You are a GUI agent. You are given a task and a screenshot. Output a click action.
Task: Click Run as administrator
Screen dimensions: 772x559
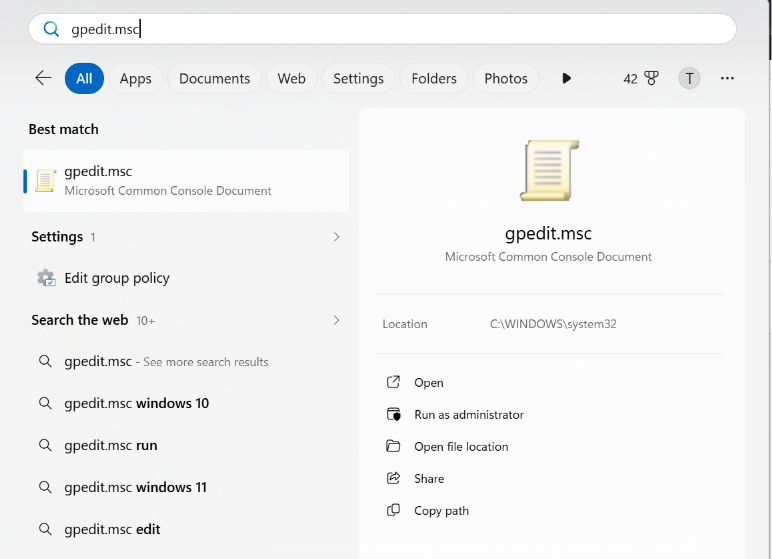click(x=469, y=415)
